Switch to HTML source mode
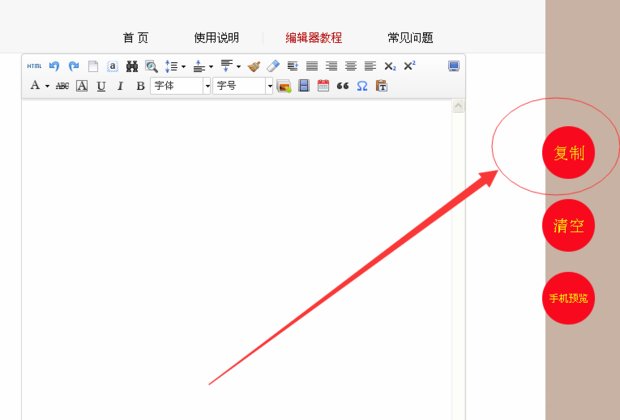This screenshot has height=420, width=620. pos(34,66)
